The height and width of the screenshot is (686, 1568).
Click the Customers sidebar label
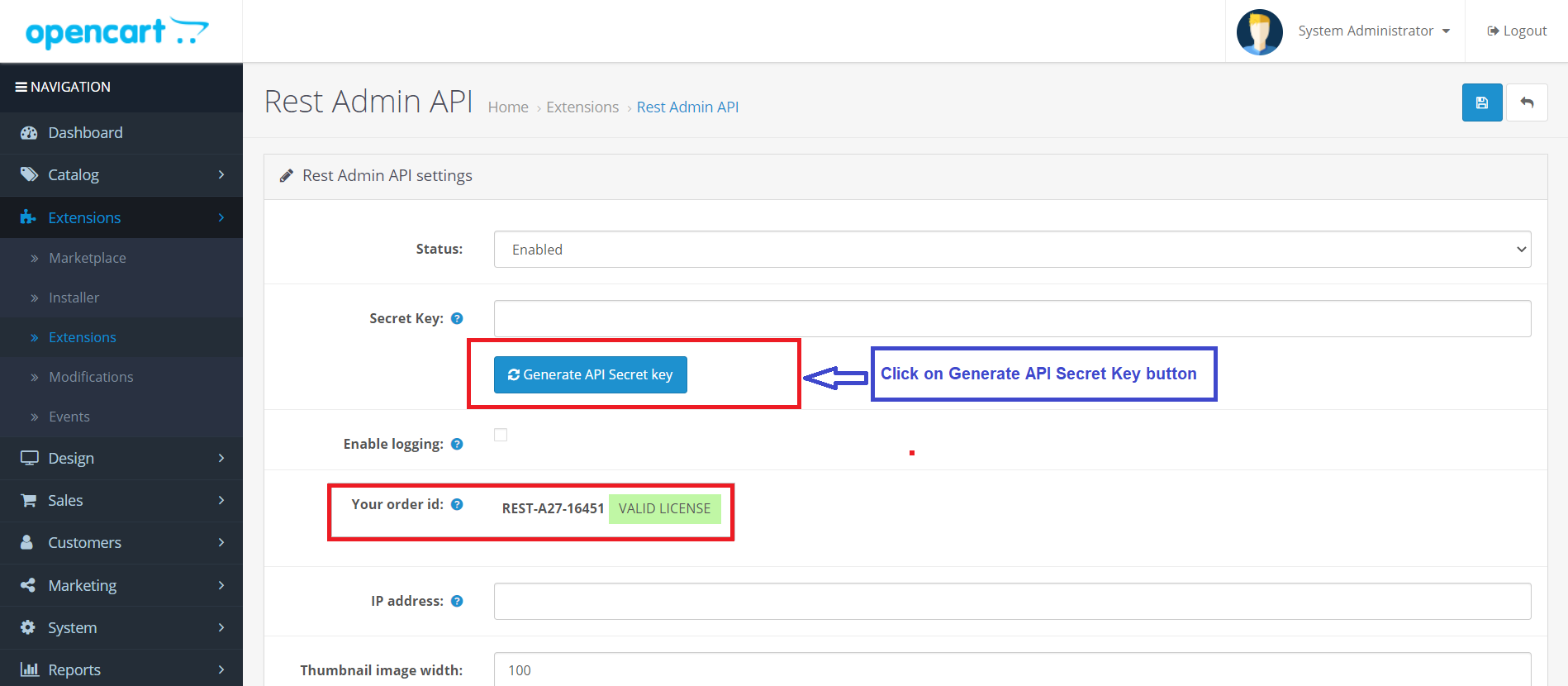point(84,542)
